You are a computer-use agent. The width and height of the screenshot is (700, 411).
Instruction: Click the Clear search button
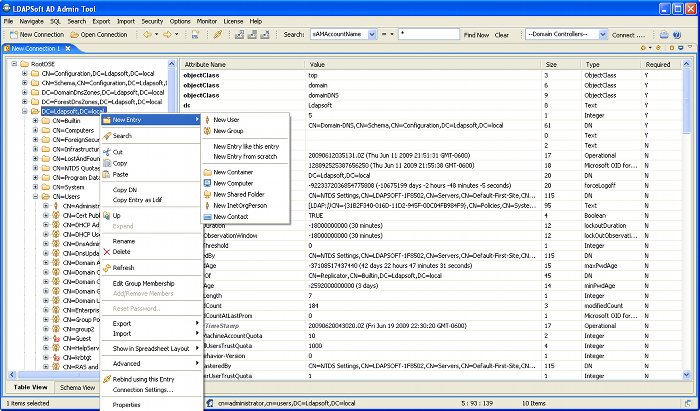coord(502,34)
